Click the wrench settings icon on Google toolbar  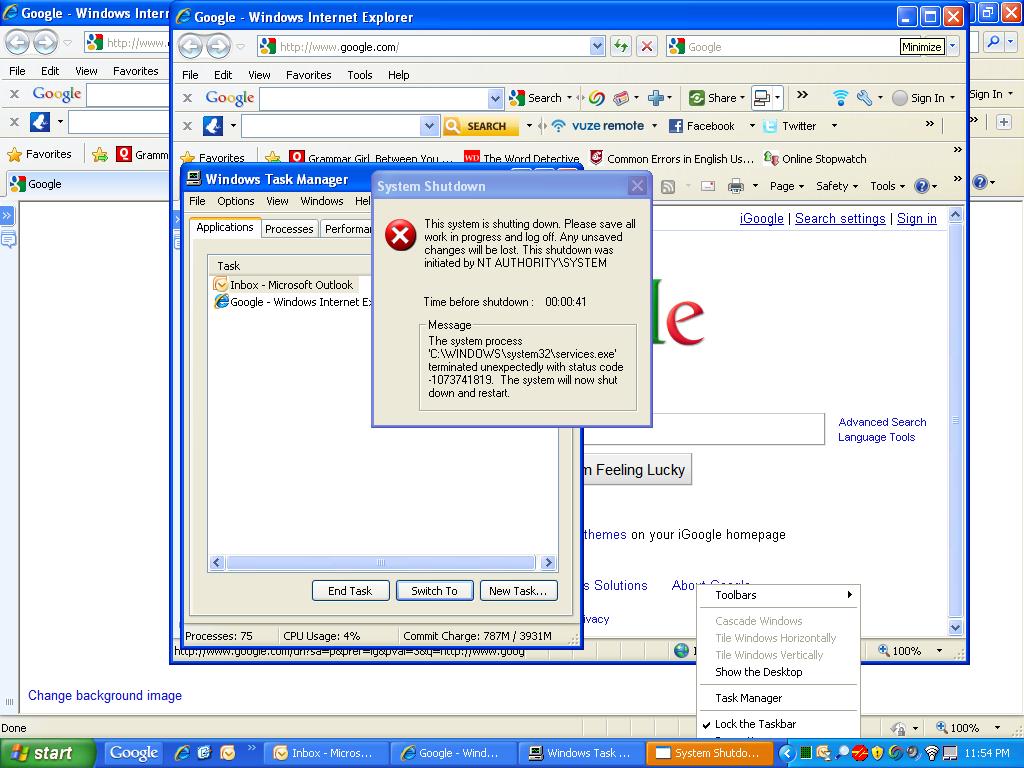click(865, 98)
